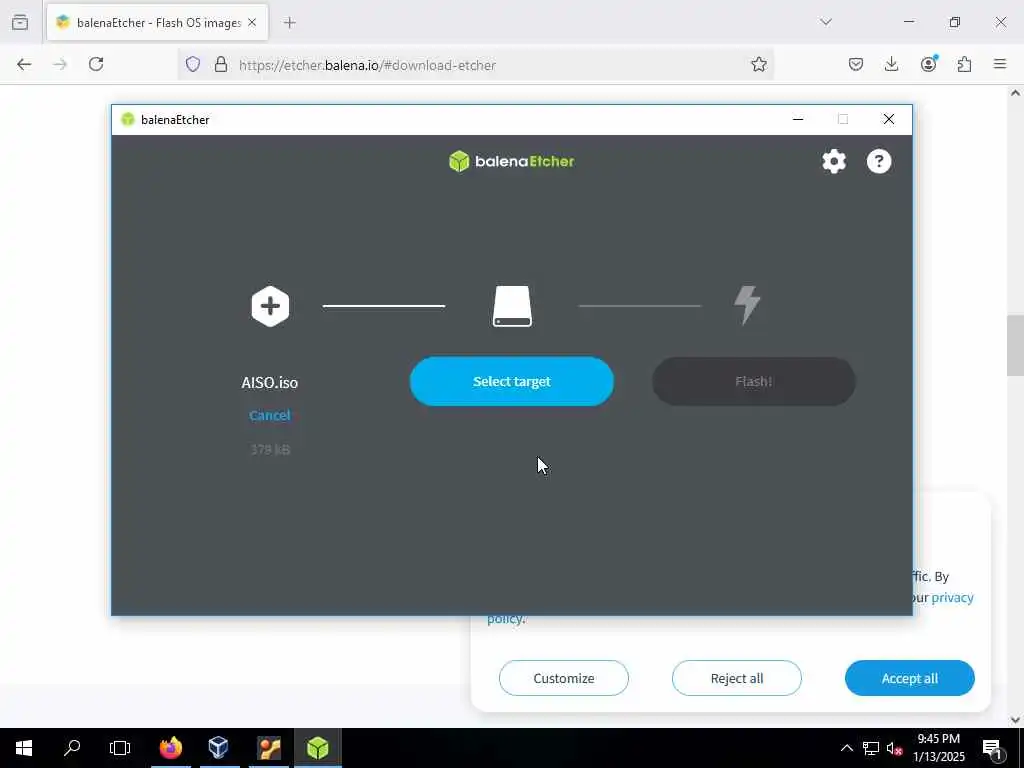Open the notification center icon
Viewport: 1024px width, 768px height.
tap(992, 748)
